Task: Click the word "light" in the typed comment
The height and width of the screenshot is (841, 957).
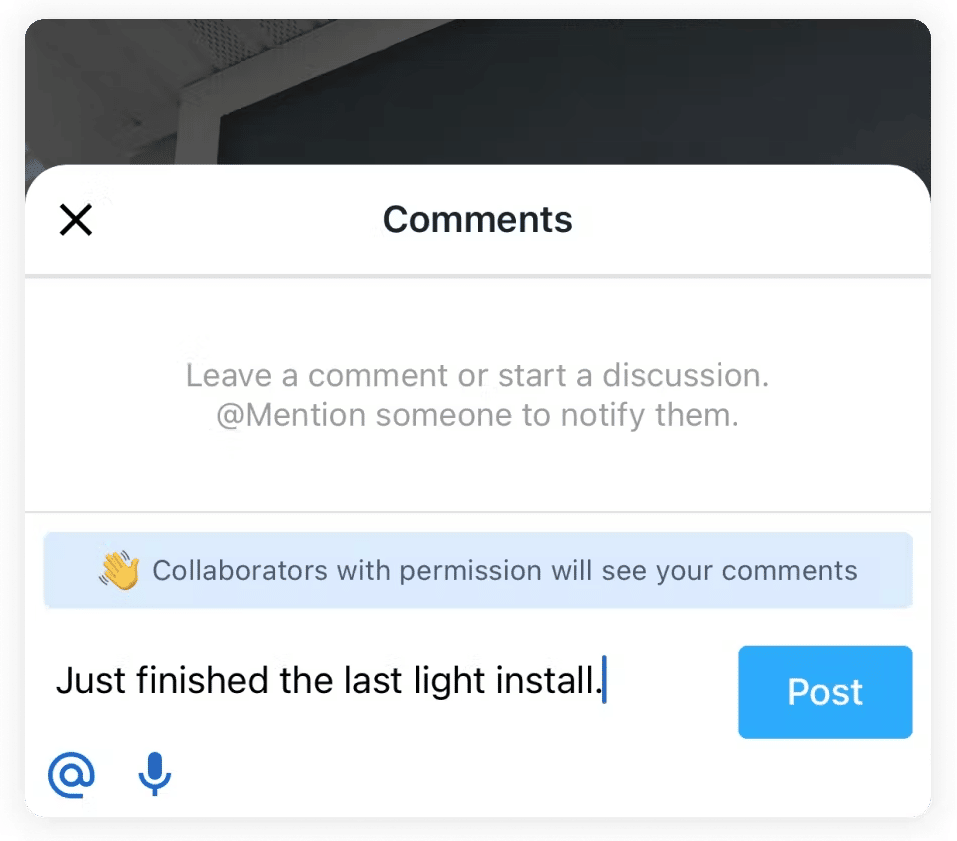Action: click(450, 682)
